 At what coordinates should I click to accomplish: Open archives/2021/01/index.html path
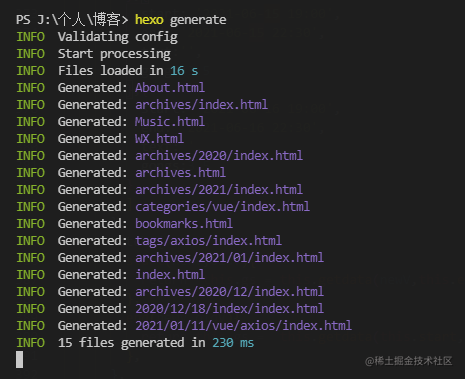click(229, 258)
